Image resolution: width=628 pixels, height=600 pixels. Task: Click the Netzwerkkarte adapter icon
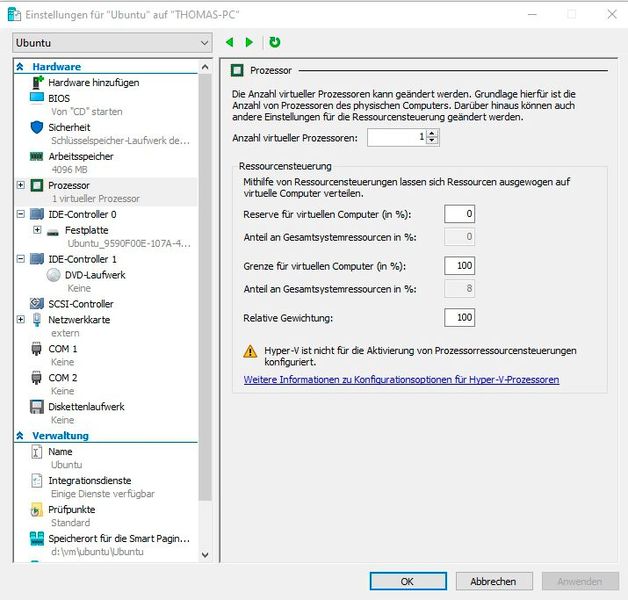pyautogui.click(x=37, y=320)
